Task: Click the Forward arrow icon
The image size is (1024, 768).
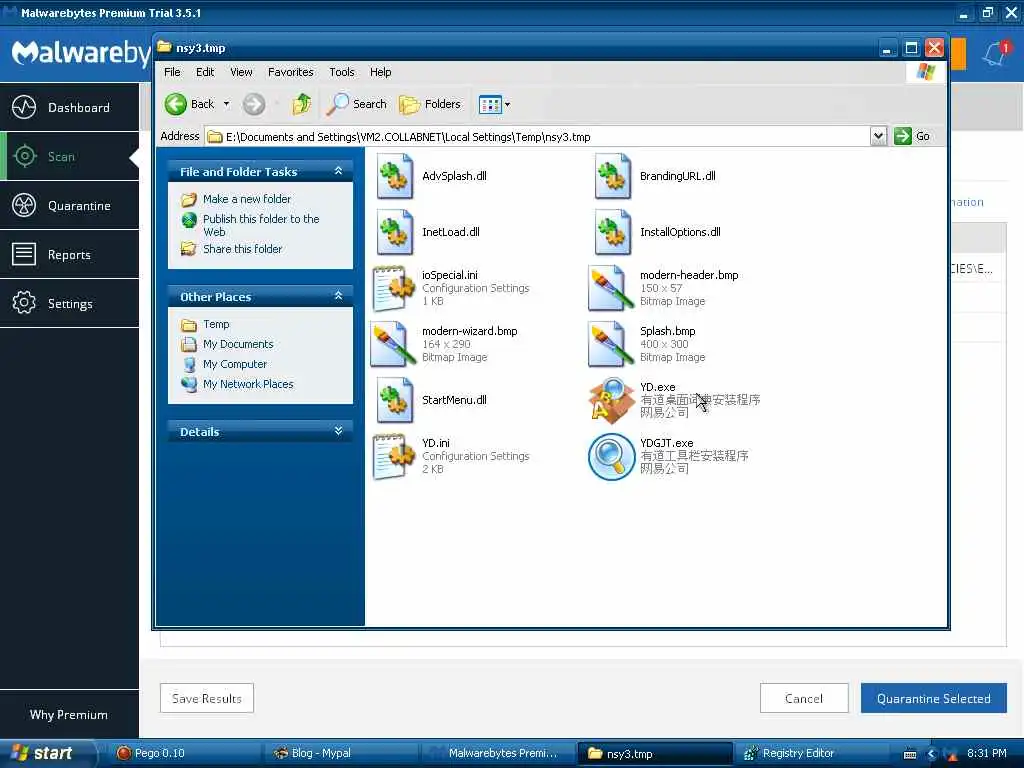Action: 254,104
